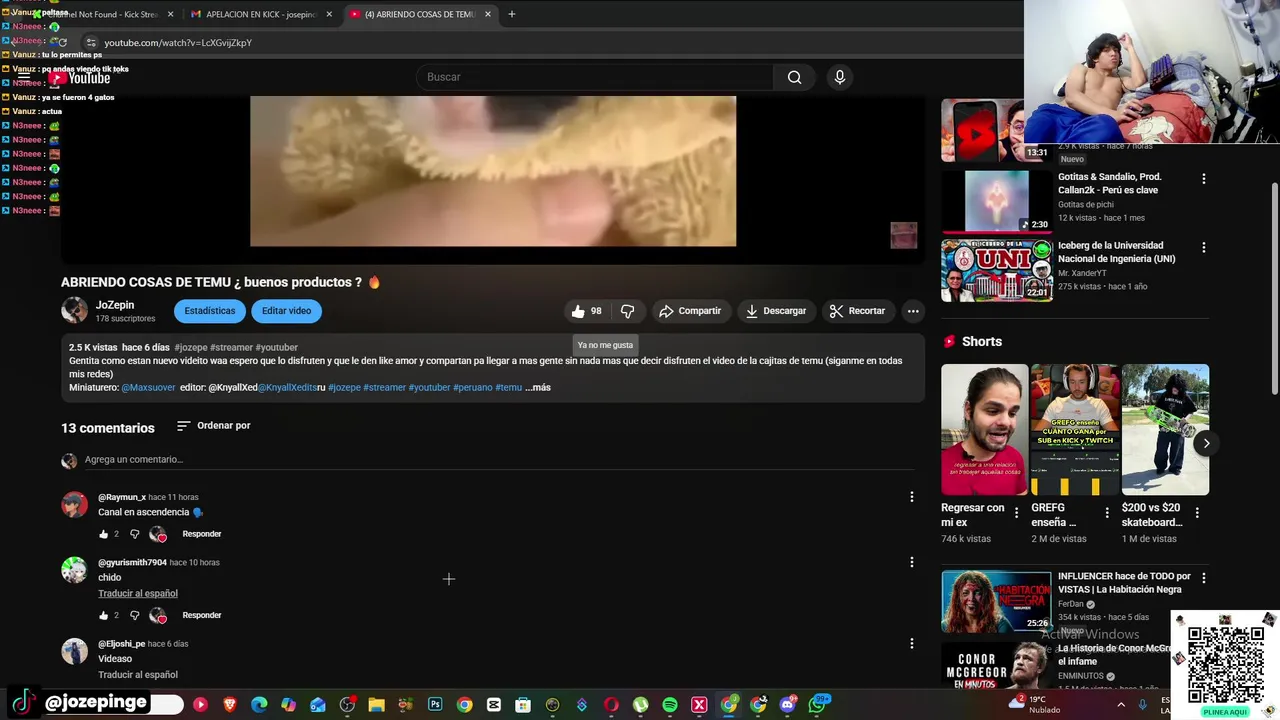Open WhatsApp from the taskbar
This screenshot has width=1280, height=720.
[818, 705]
